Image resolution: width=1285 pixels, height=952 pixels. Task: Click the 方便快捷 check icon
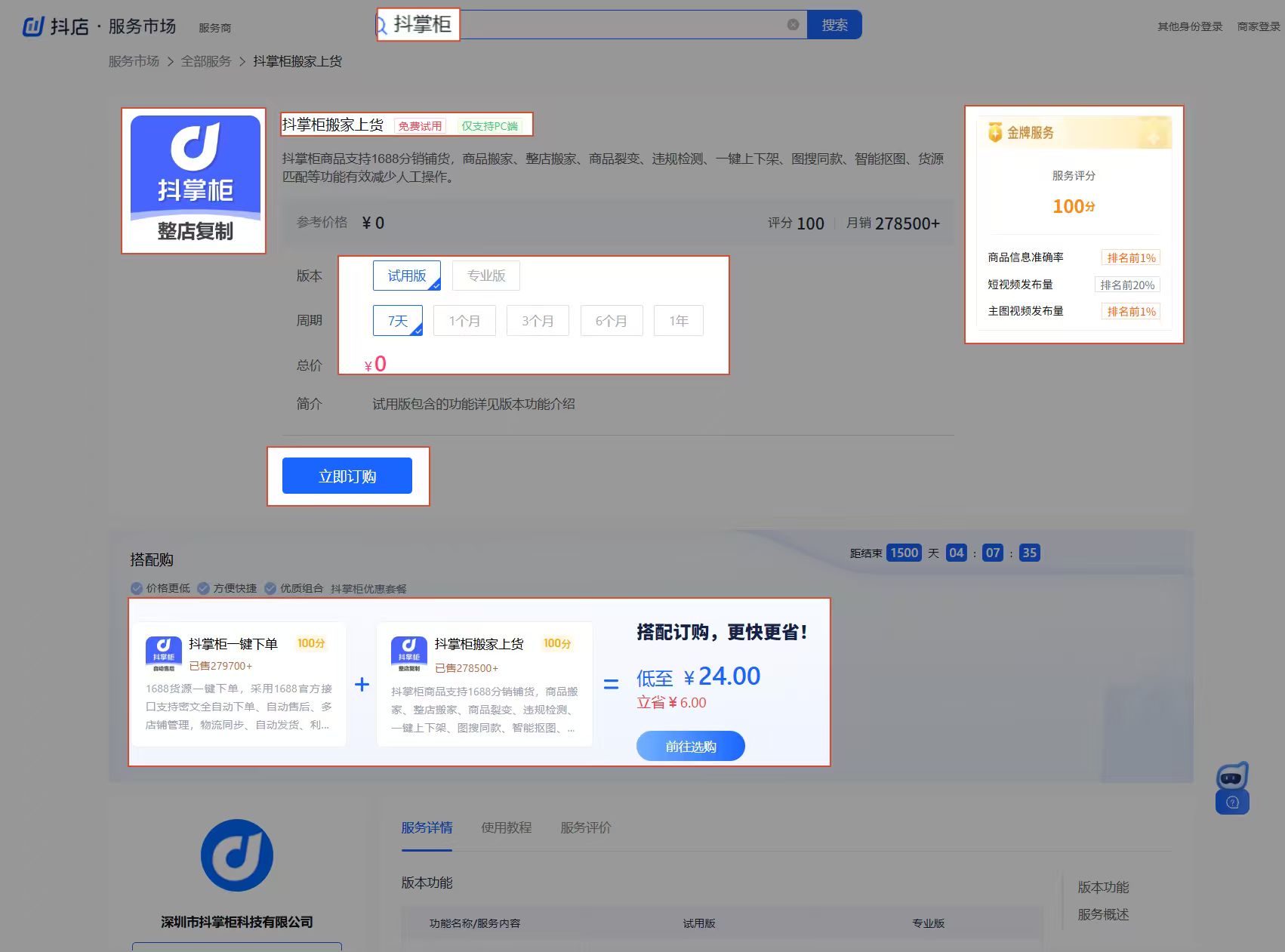203,588
